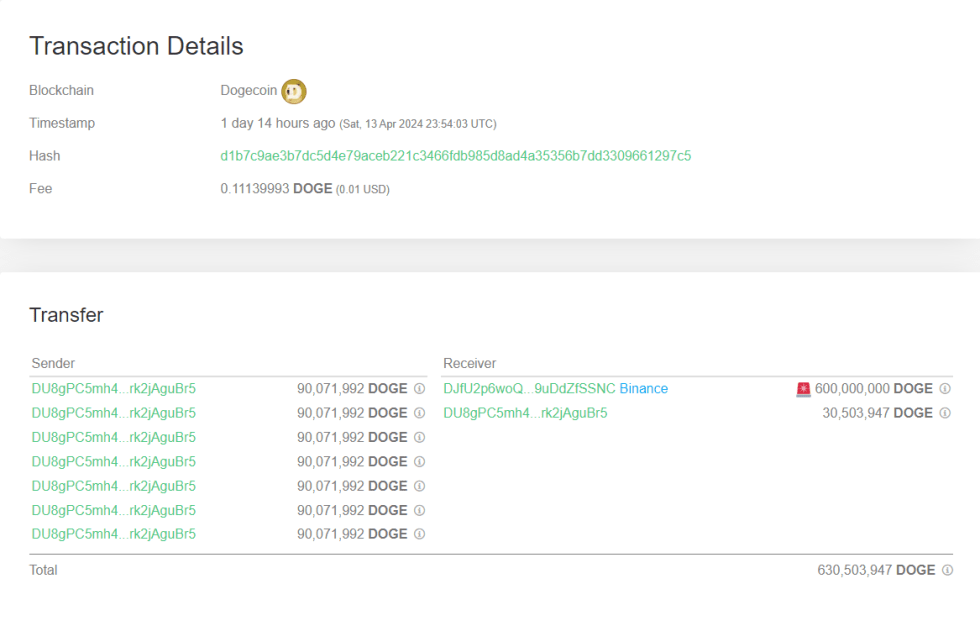Click info icon beside Total DOGE amount
This screenshot has height=626, width=980.
(946, 570)
